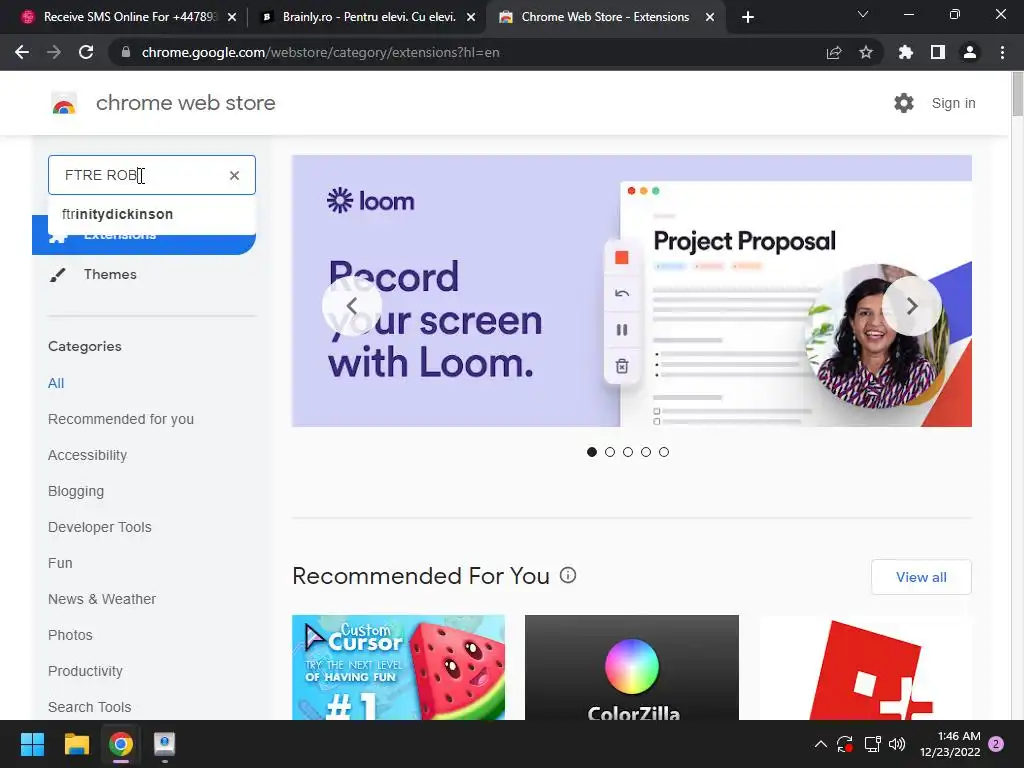Open File Explorer from taskbar

pos(76,744)
